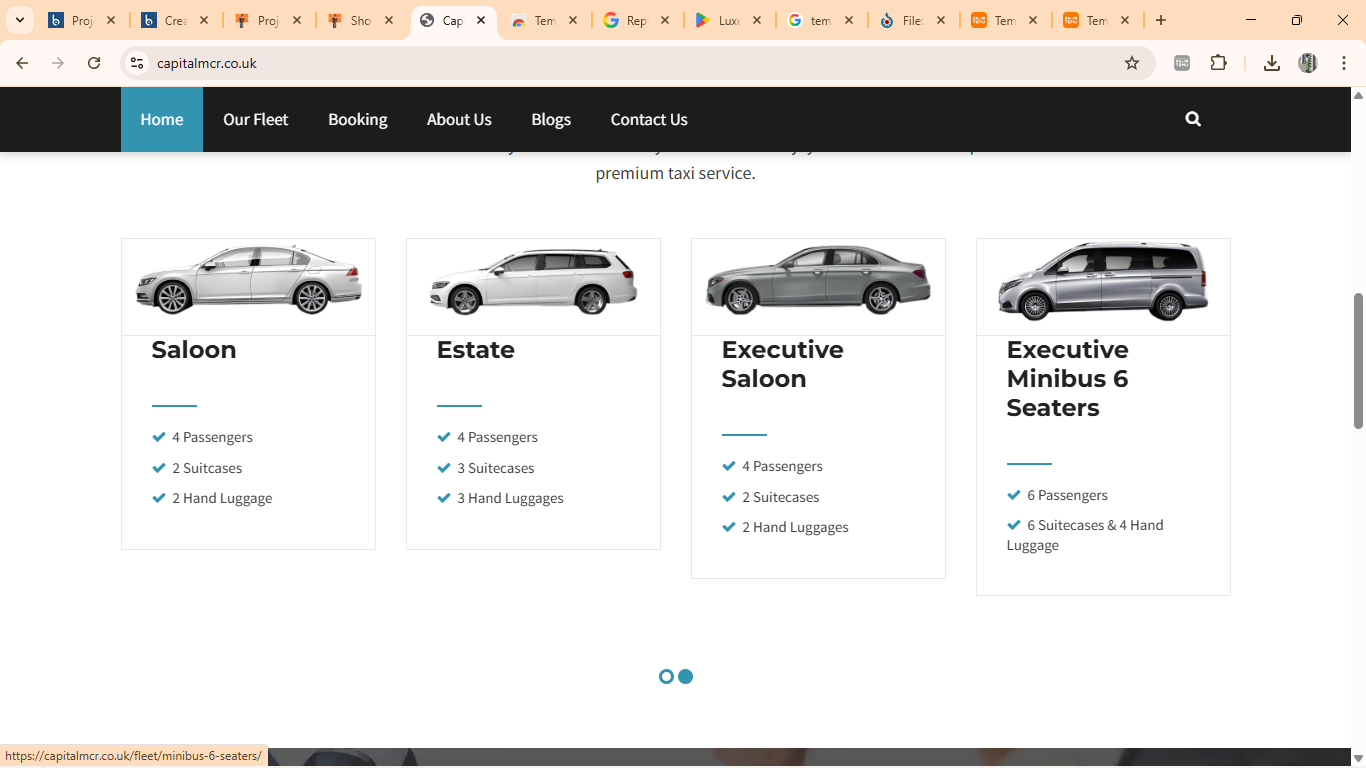Expand the tab search dropdown arrow
Screen dimensions: 1366x768
pyautogui.click(x=19, y=20)
